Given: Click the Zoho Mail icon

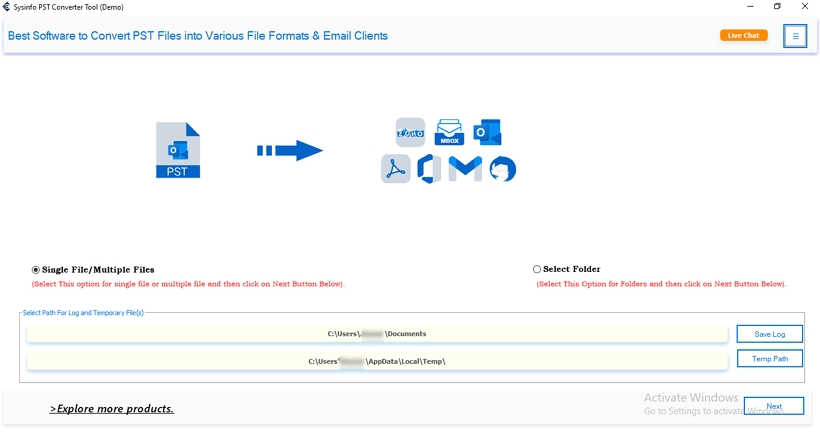Looking at the screenshot, I should click(410, 132).
